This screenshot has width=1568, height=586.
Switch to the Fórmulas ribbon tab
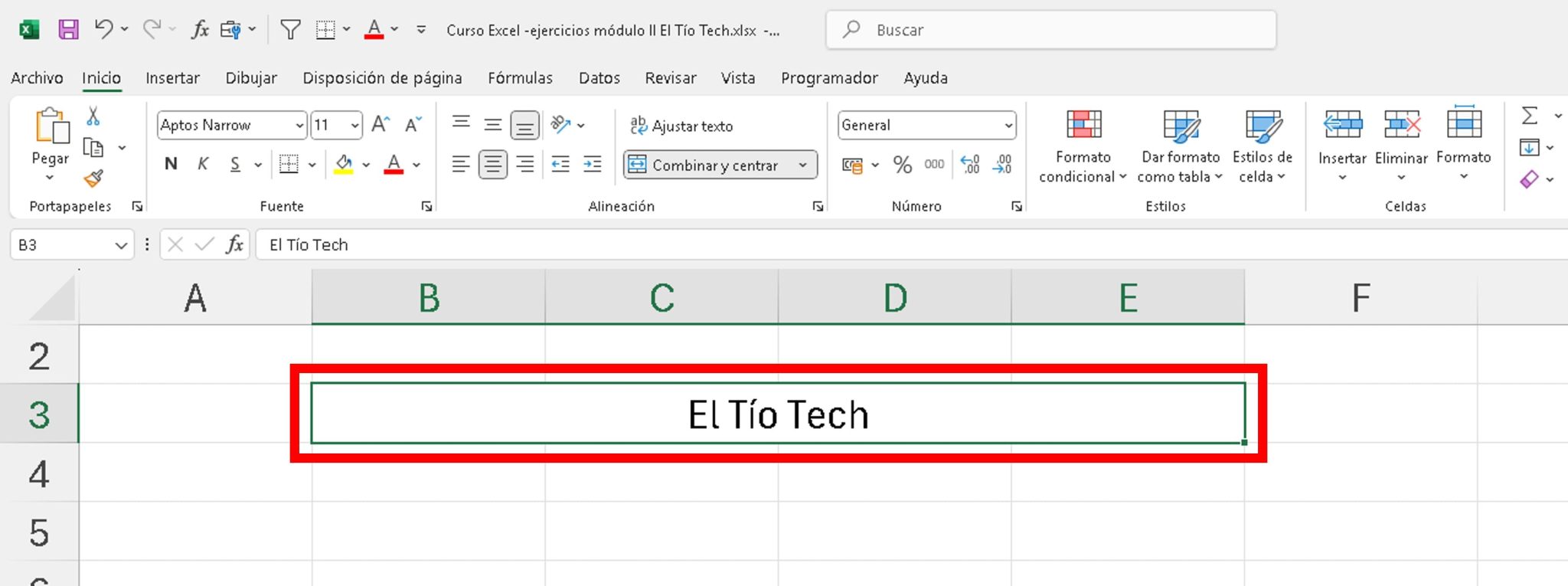coord(520,77)
